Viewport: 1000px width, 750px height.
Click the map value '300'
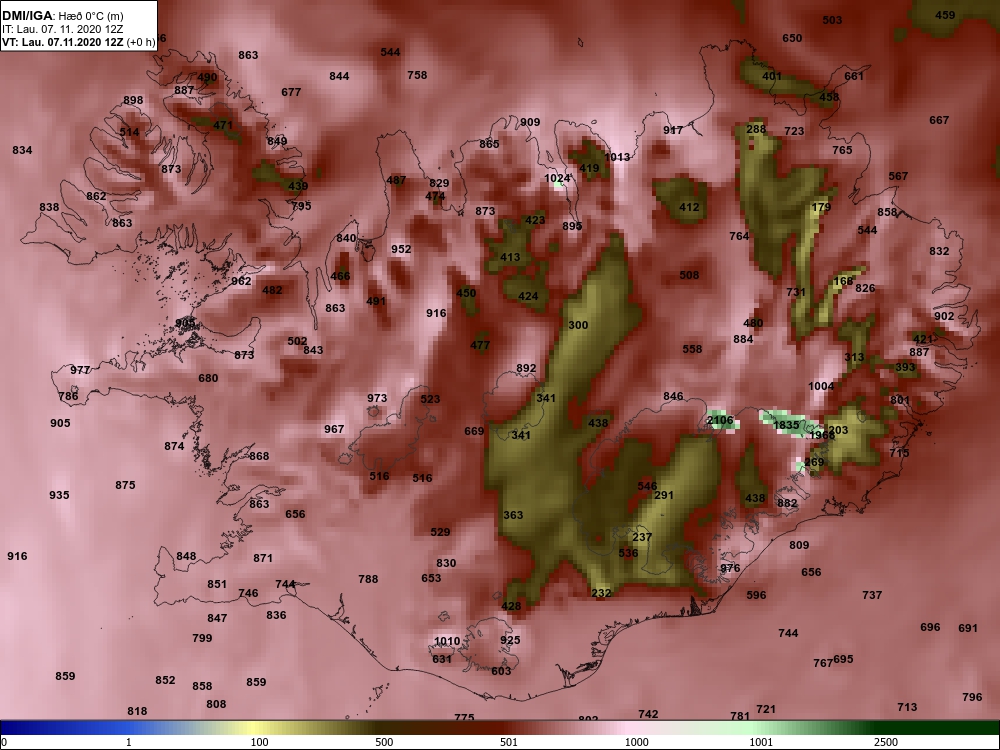578,325
